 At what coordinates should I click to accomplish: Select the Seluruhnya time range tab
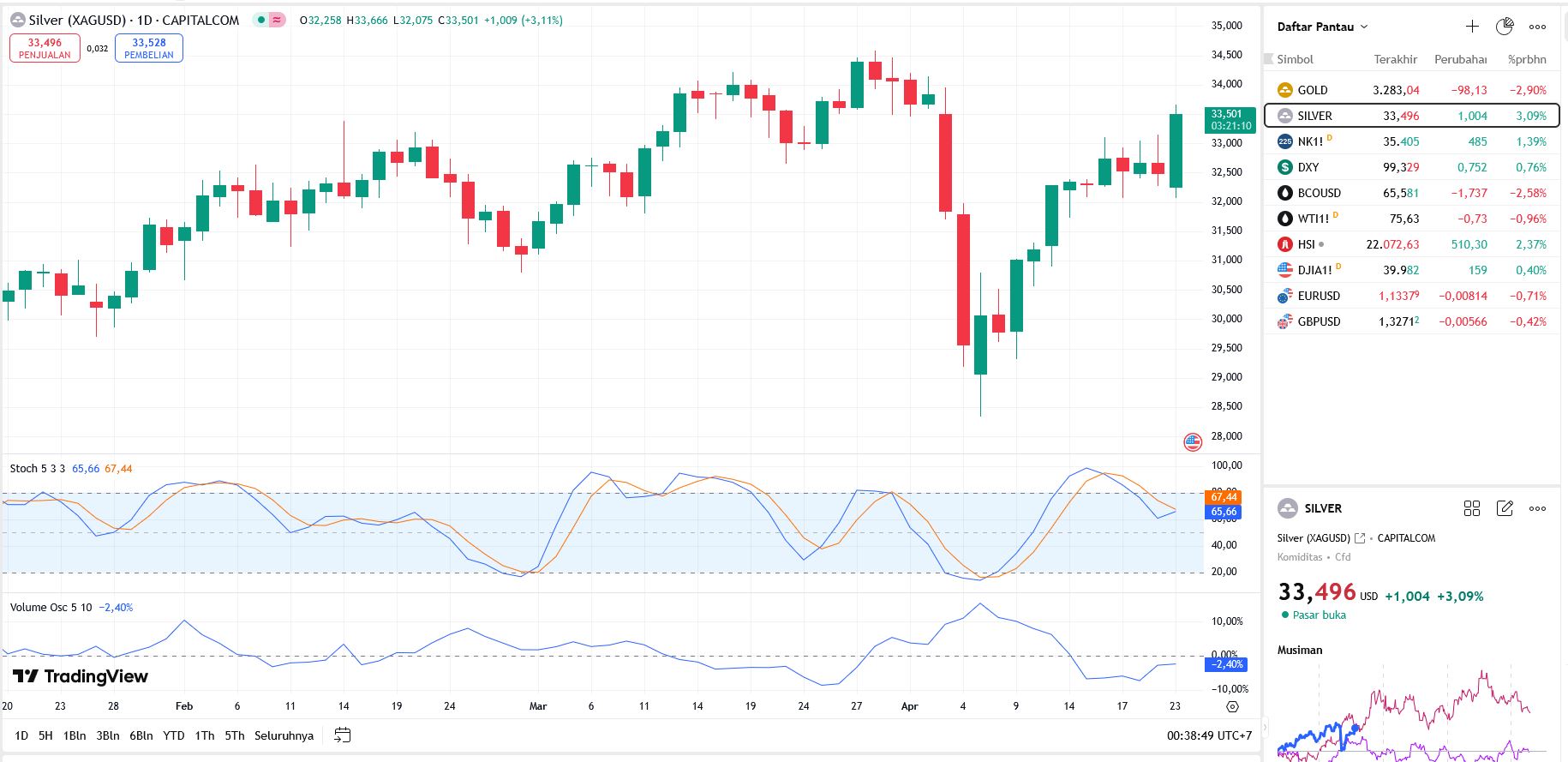click(284, 735)
